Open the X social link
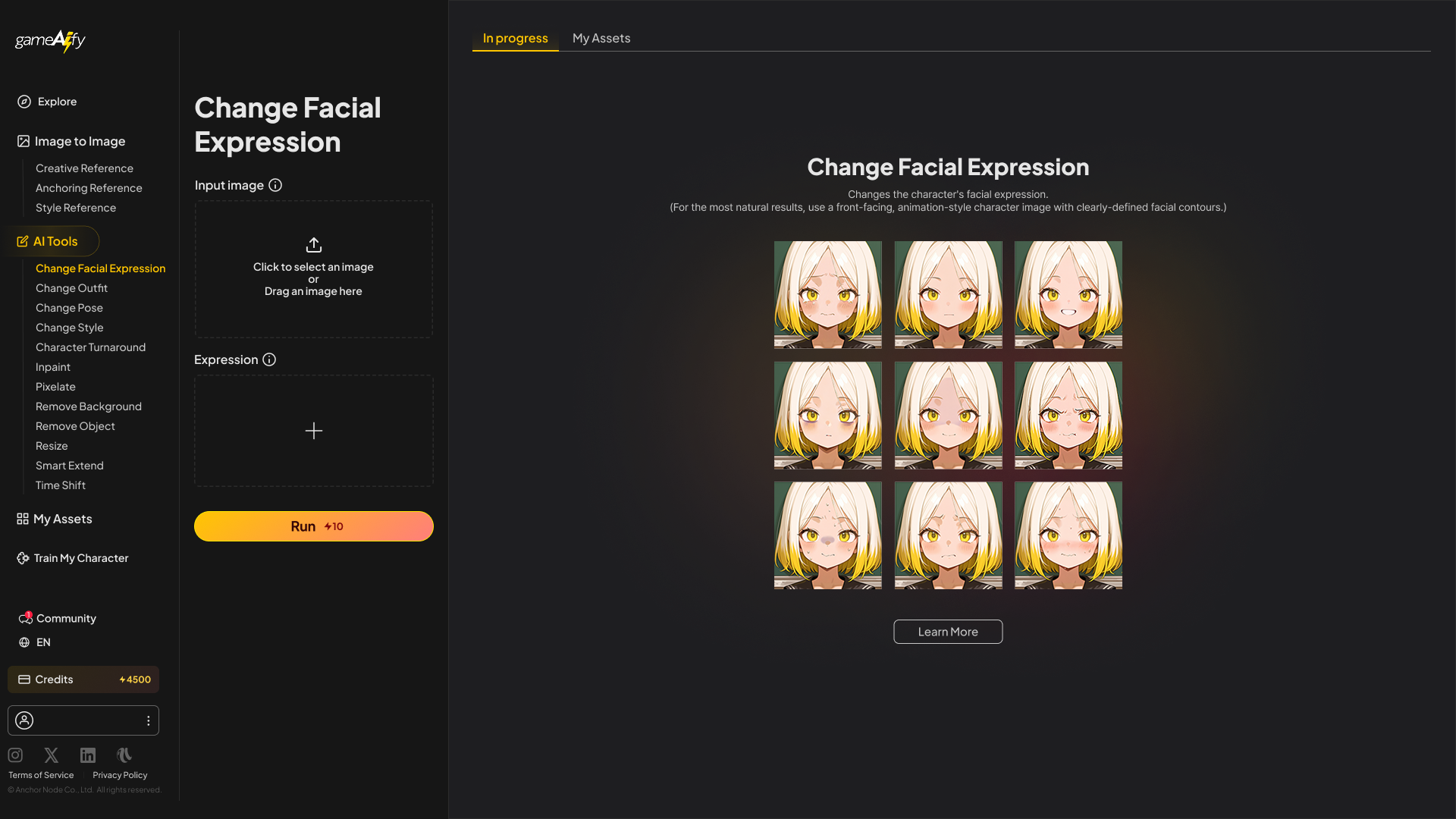The width and height of the screenshot is (1456, 819). coord(52,755)
